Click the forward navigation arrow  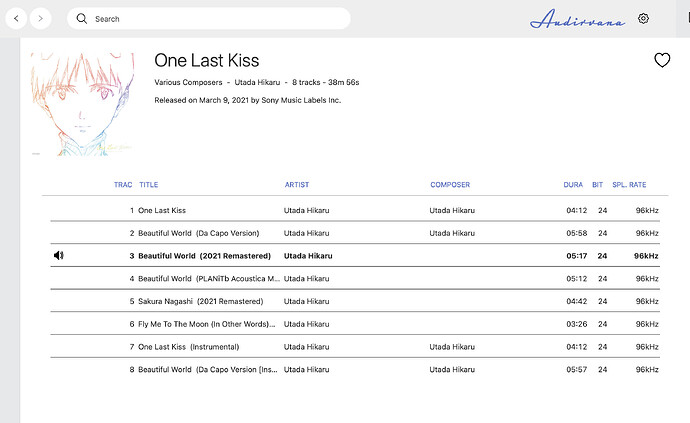coord(40,18)
